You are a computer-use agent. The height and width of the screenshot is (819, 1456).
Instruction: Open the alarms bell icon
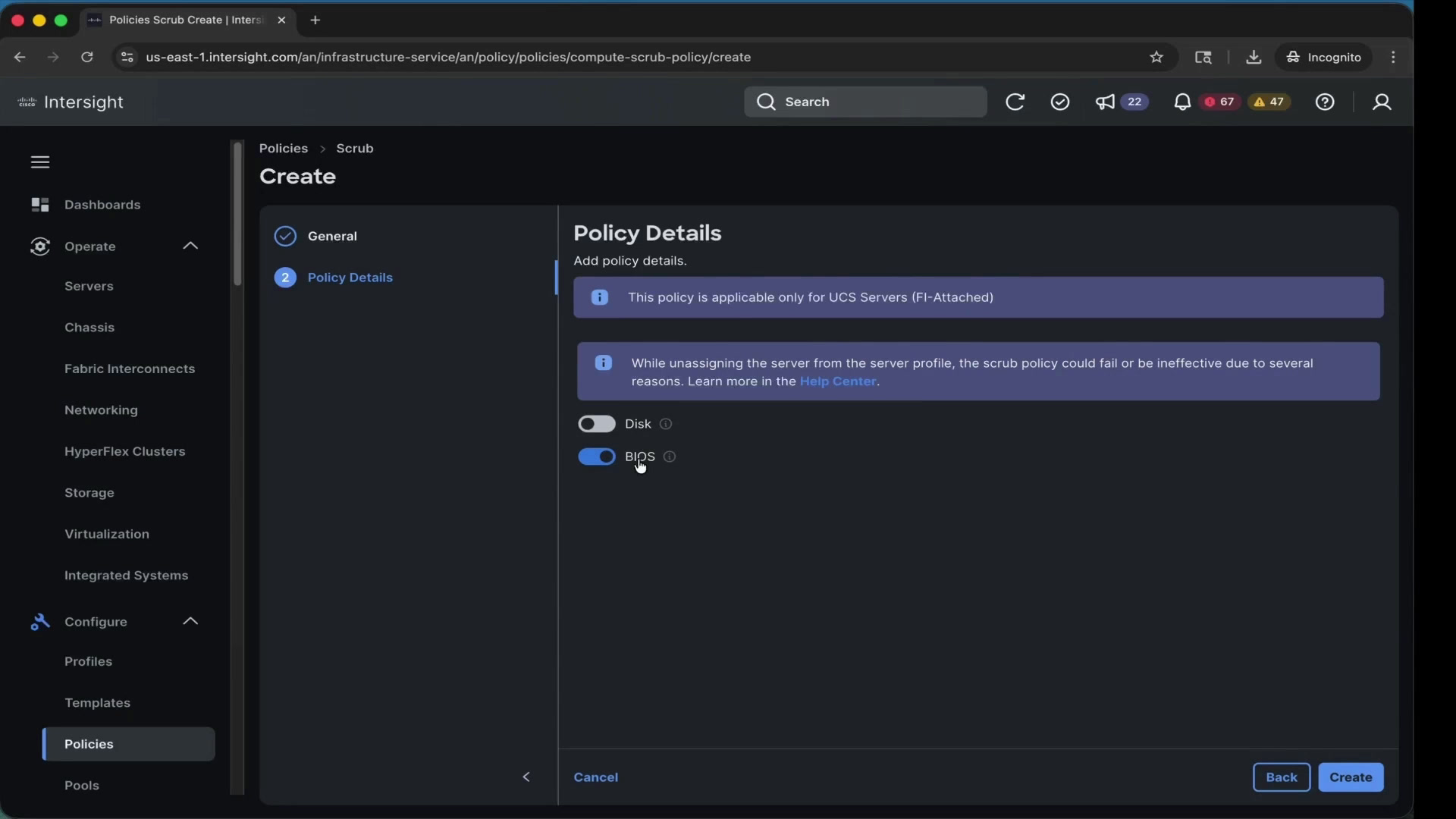(1181, 102)
